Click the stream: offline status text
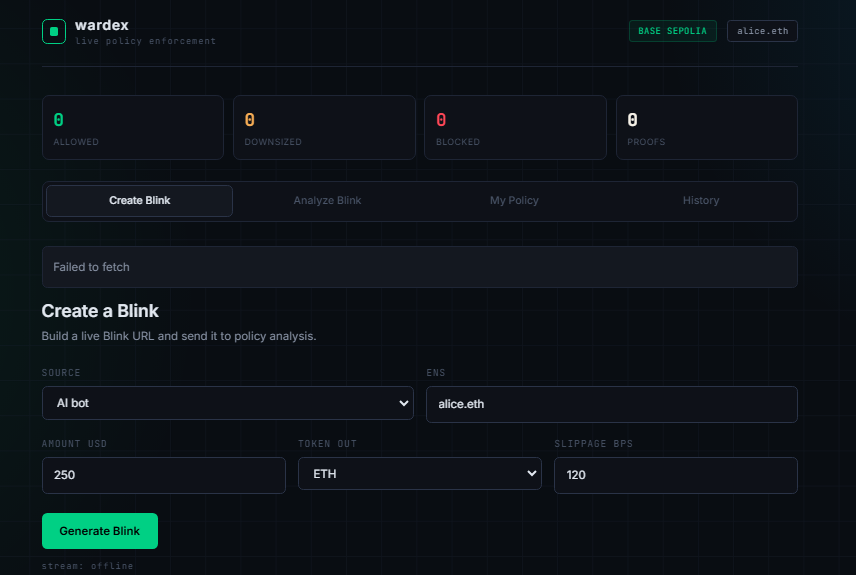 tap(87, 566)
